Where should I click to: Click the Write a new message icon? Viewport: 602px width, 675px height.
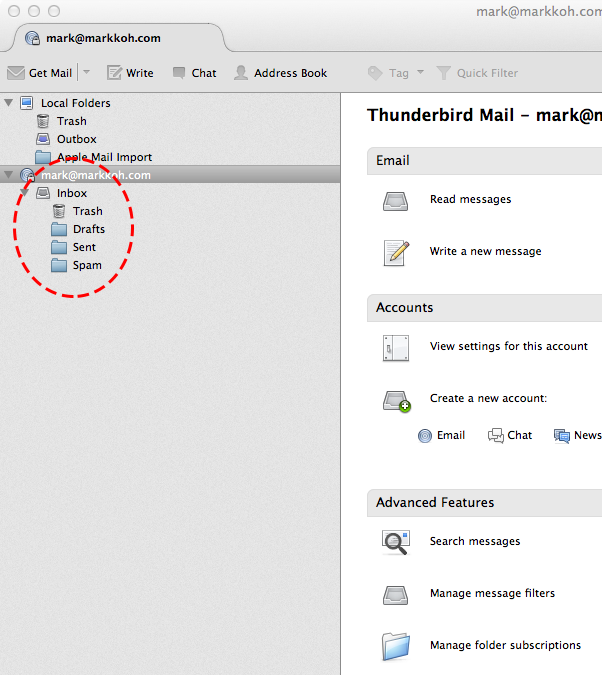(395, 252)
